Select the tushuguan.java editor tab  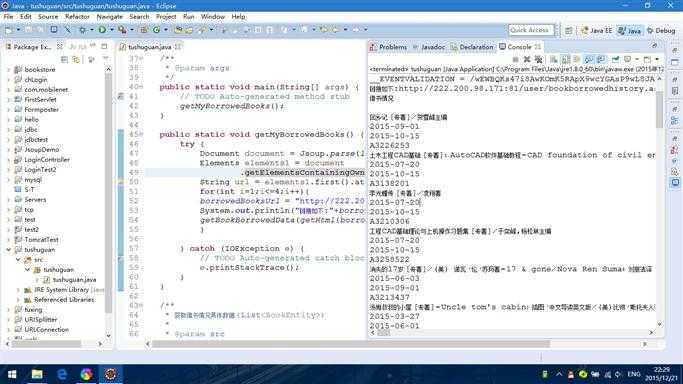(x=149, y=47)
